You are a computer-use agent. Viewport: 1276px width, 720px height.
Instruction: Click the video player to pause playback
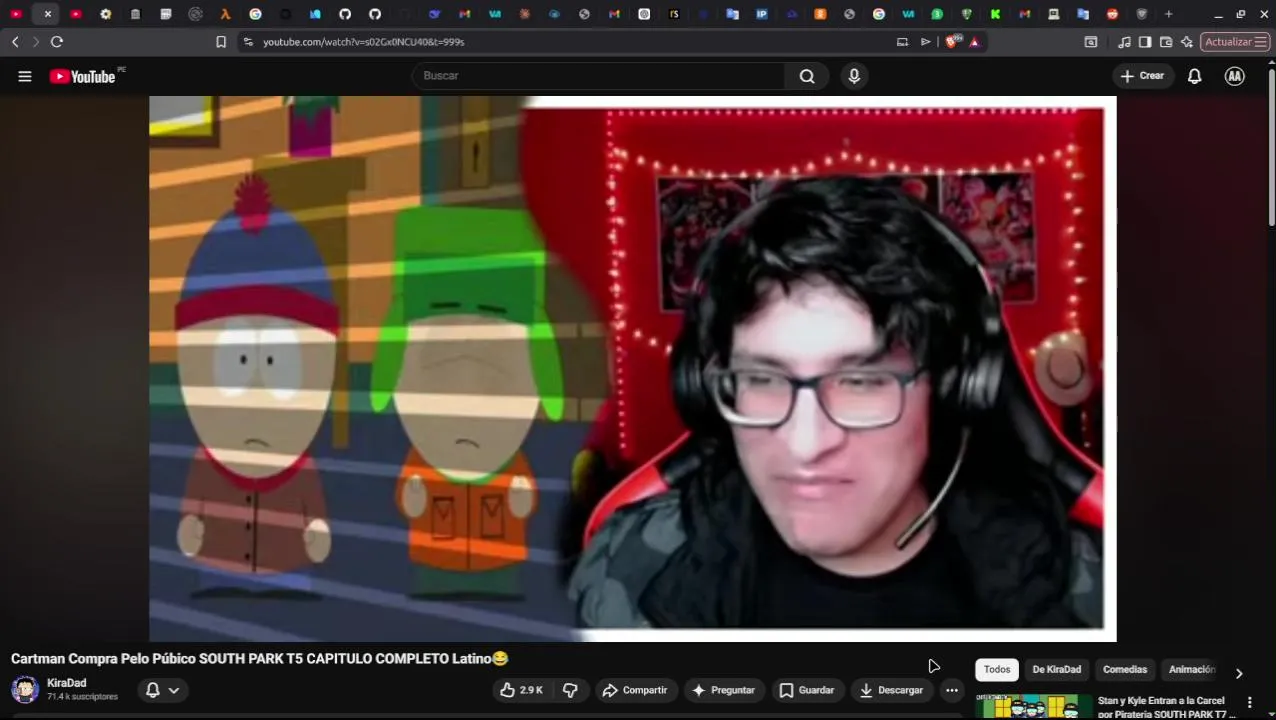(x=632, y=368)
